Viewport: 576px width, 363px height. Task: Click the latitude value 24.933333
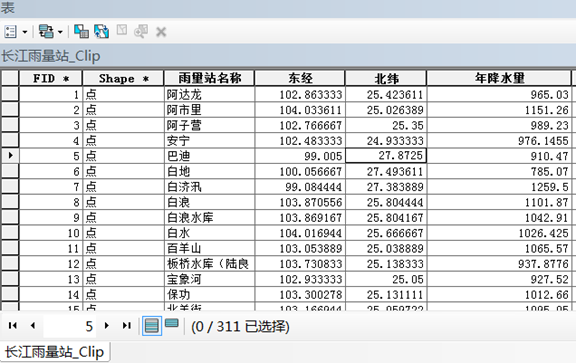click(x=395, y=141)
